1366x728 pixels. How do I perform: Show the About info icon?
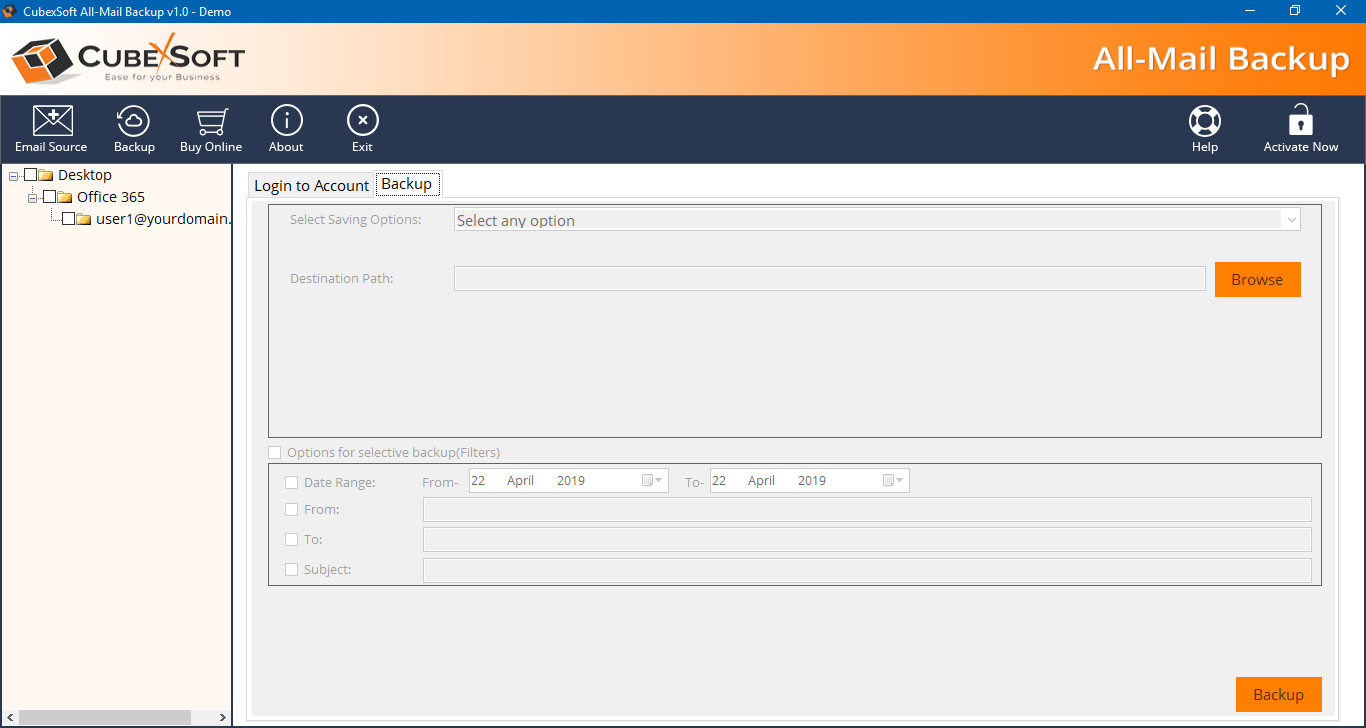286,121
